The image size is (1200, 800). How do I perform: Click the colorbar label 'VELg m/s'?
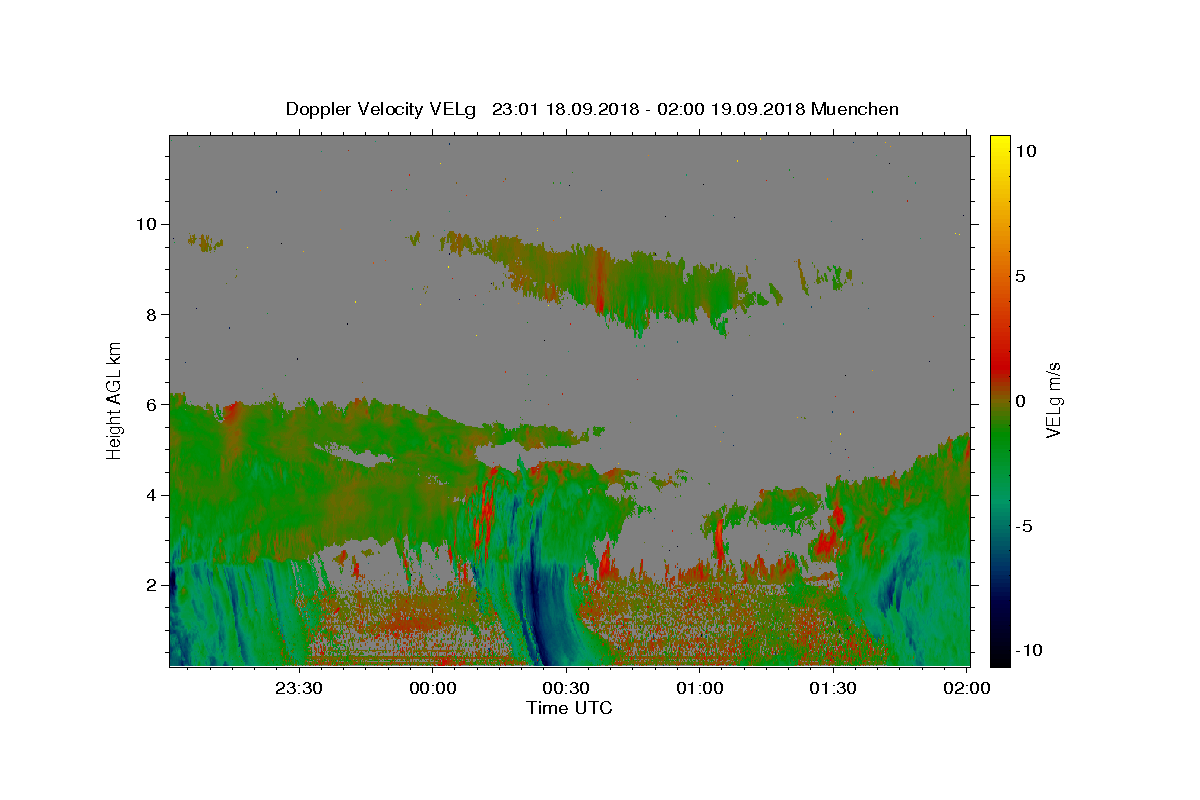coord(1052,400)
